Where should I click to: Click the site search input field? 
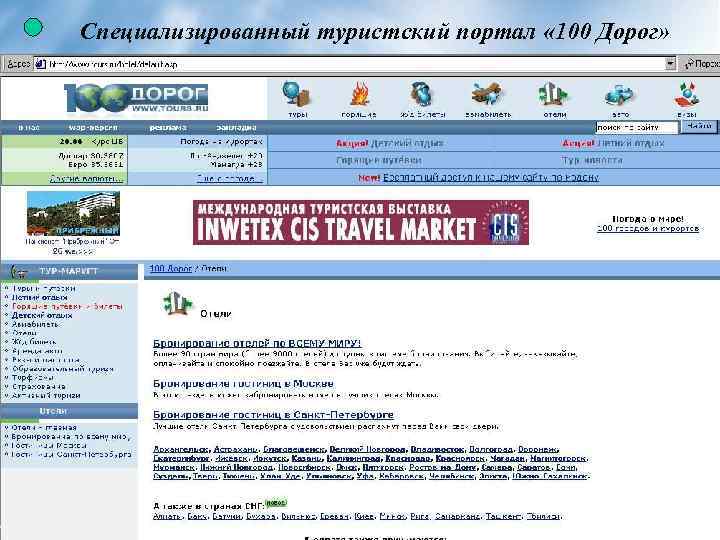click(x=636, y=127)
